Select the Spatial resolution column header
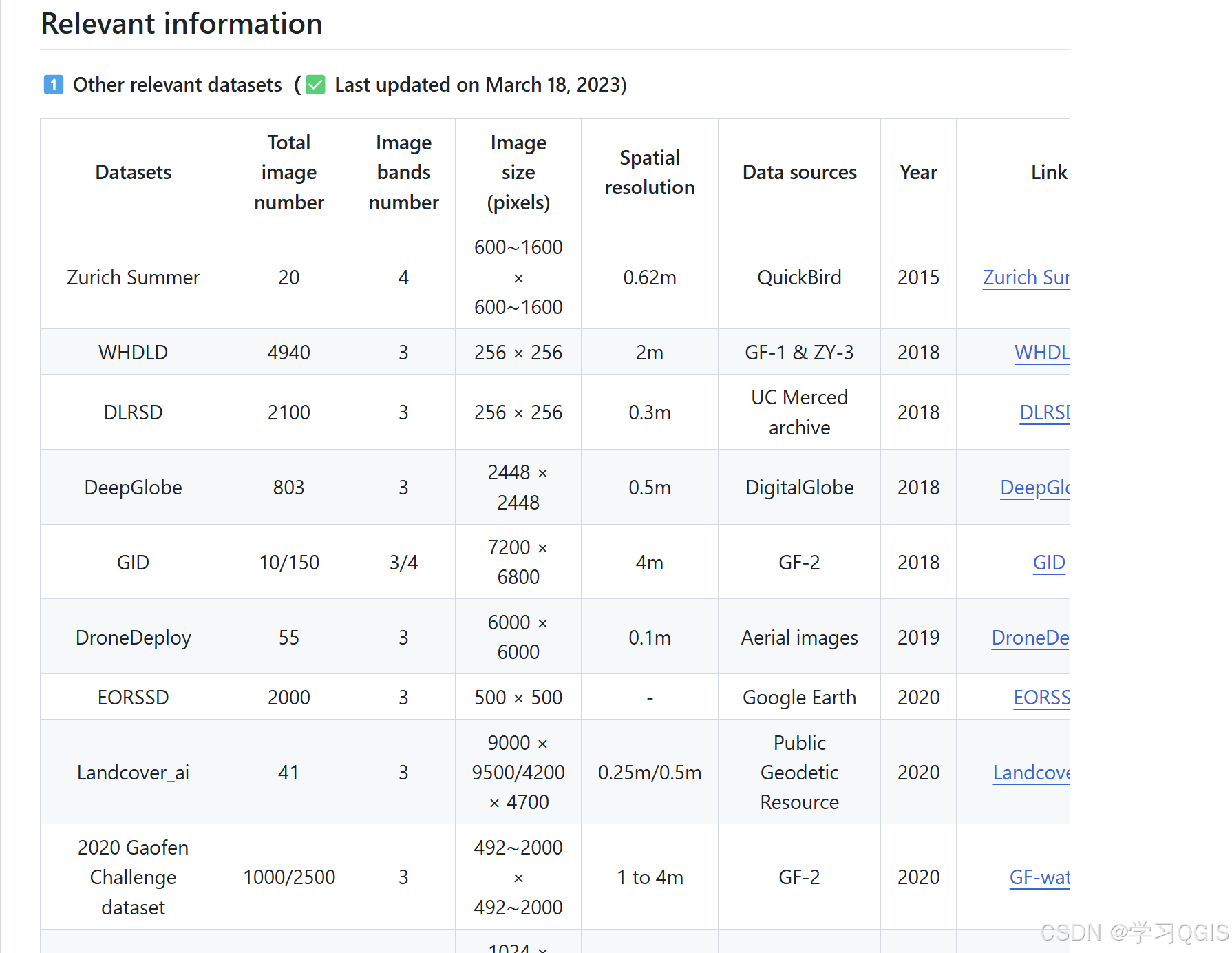Image resolution: width=1232 pixels, height=953 pixels. (x=650, y=172)
